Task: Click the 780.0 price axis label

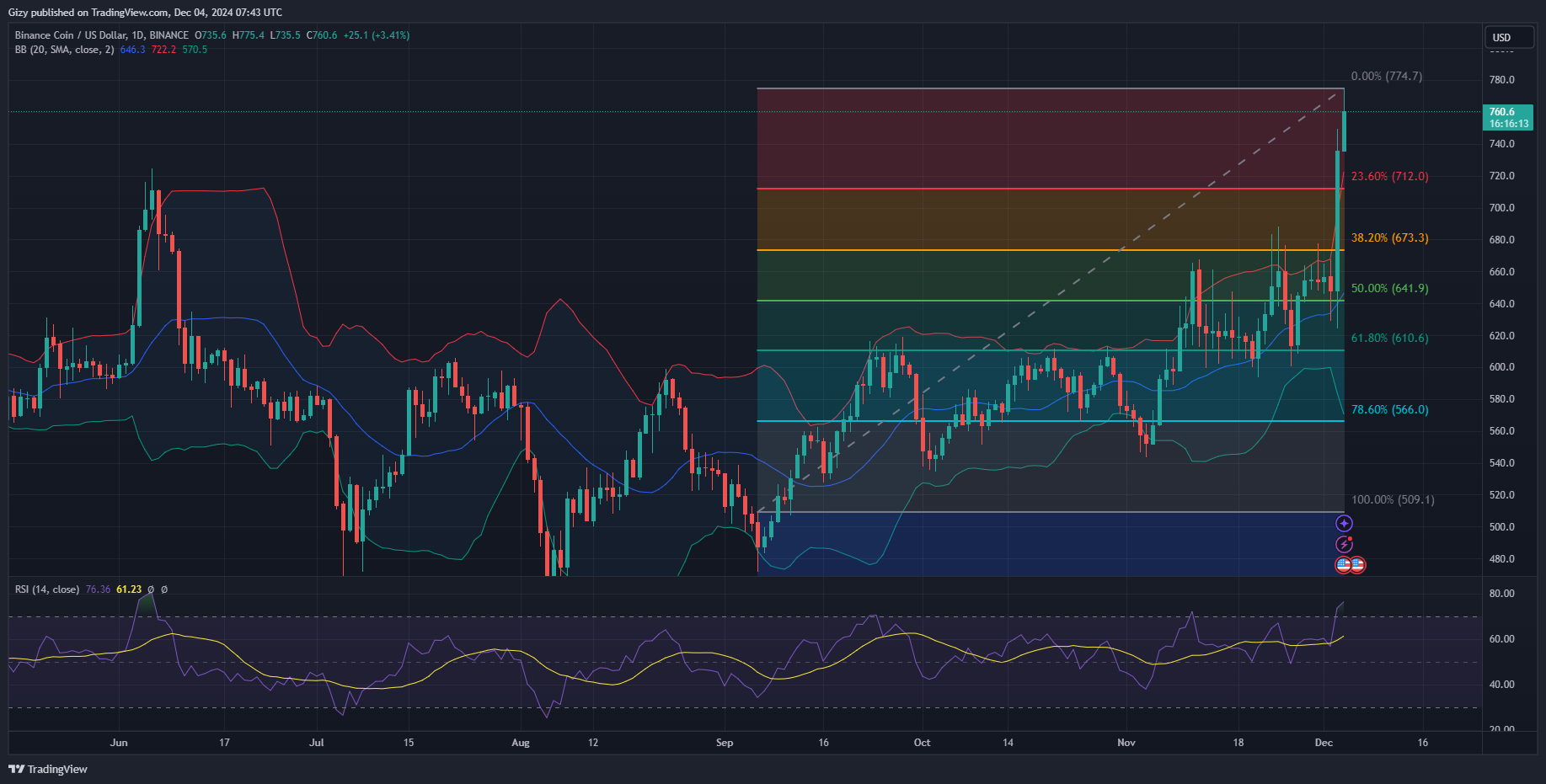Action: click(x=1502, y=80)
